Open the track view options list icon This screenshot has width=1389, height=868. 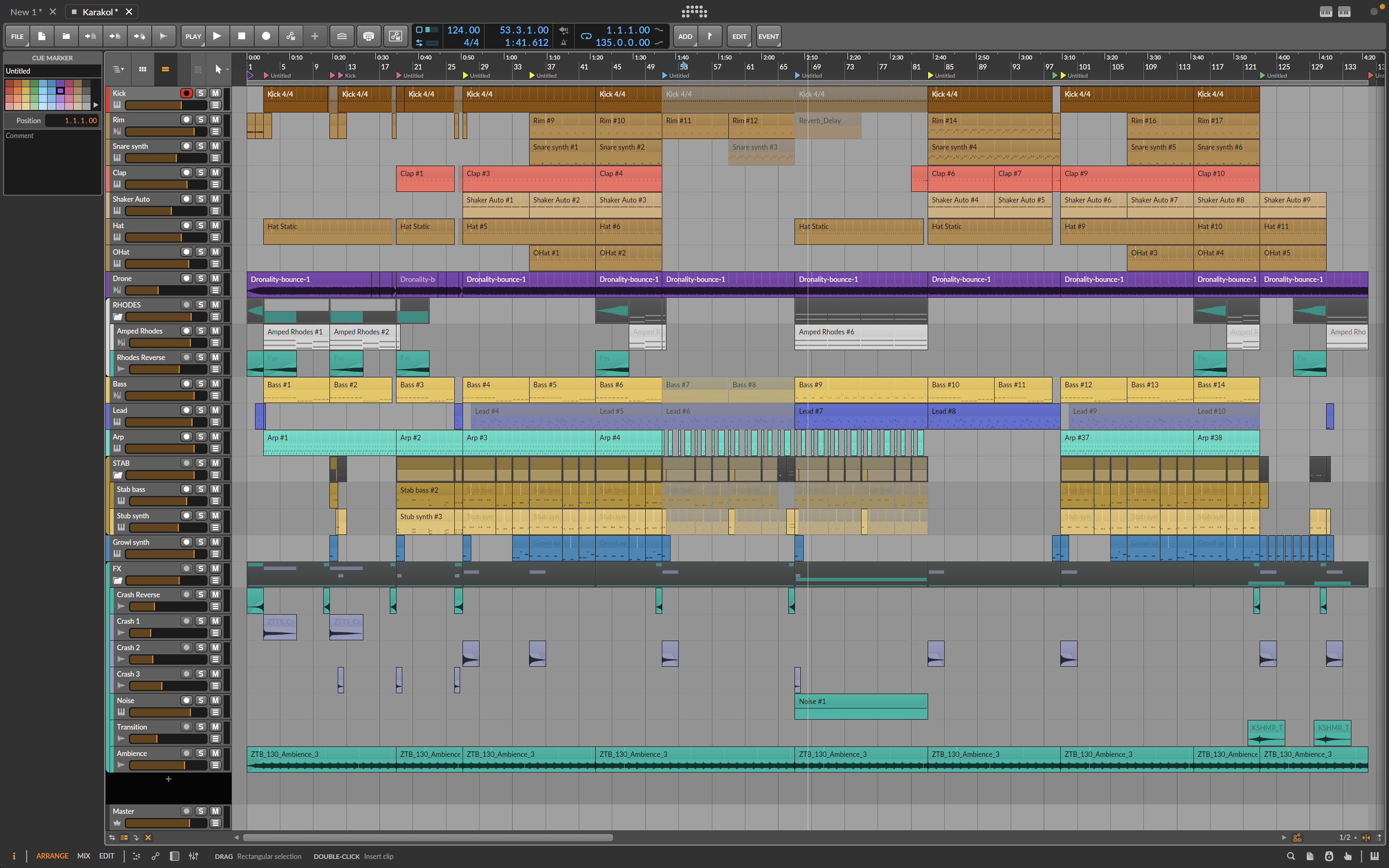(118, 69)
